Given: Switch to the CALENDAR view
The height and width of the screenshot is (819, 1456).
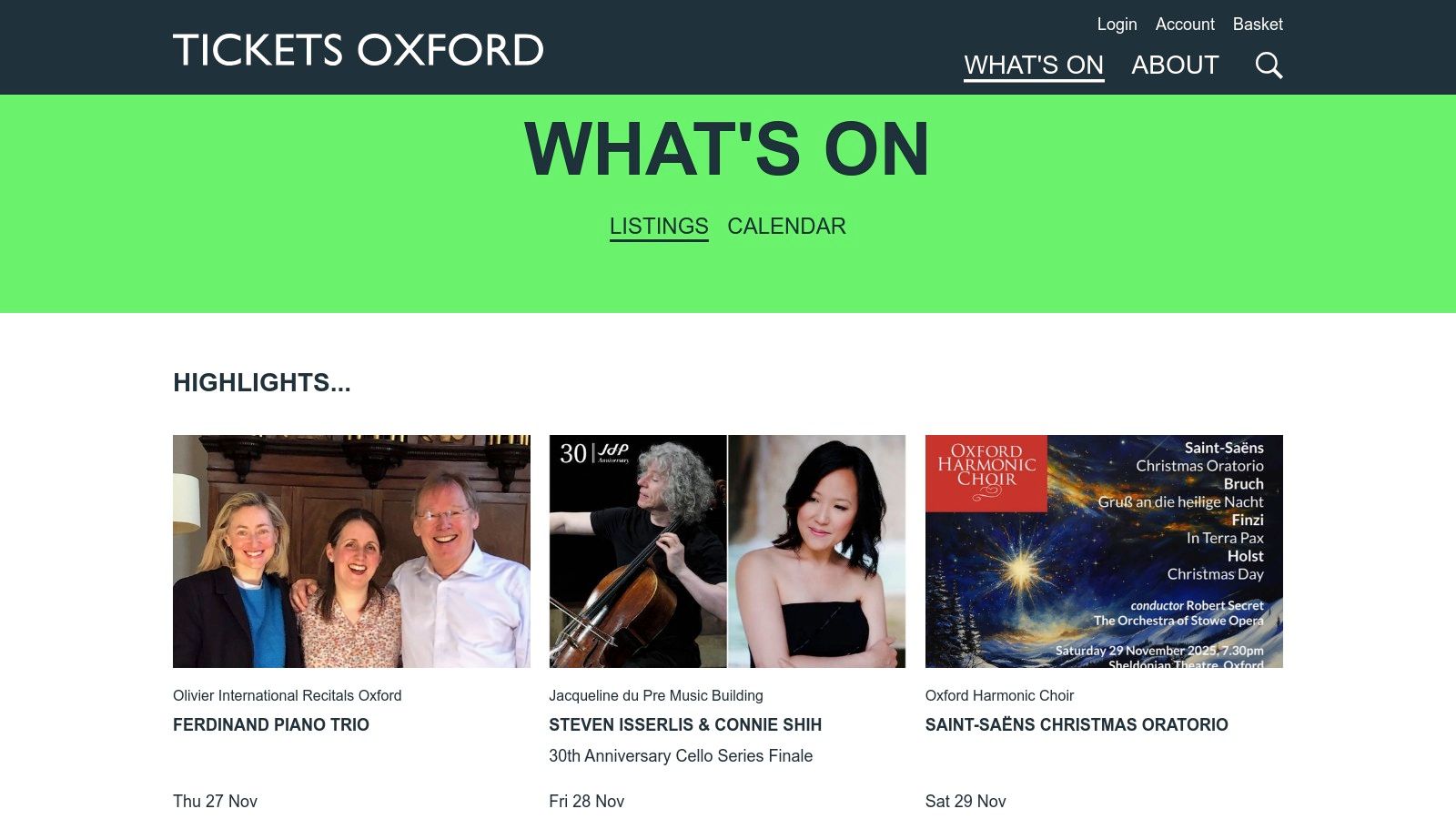Looking at the screenshot, I should [x=786, y=226].
